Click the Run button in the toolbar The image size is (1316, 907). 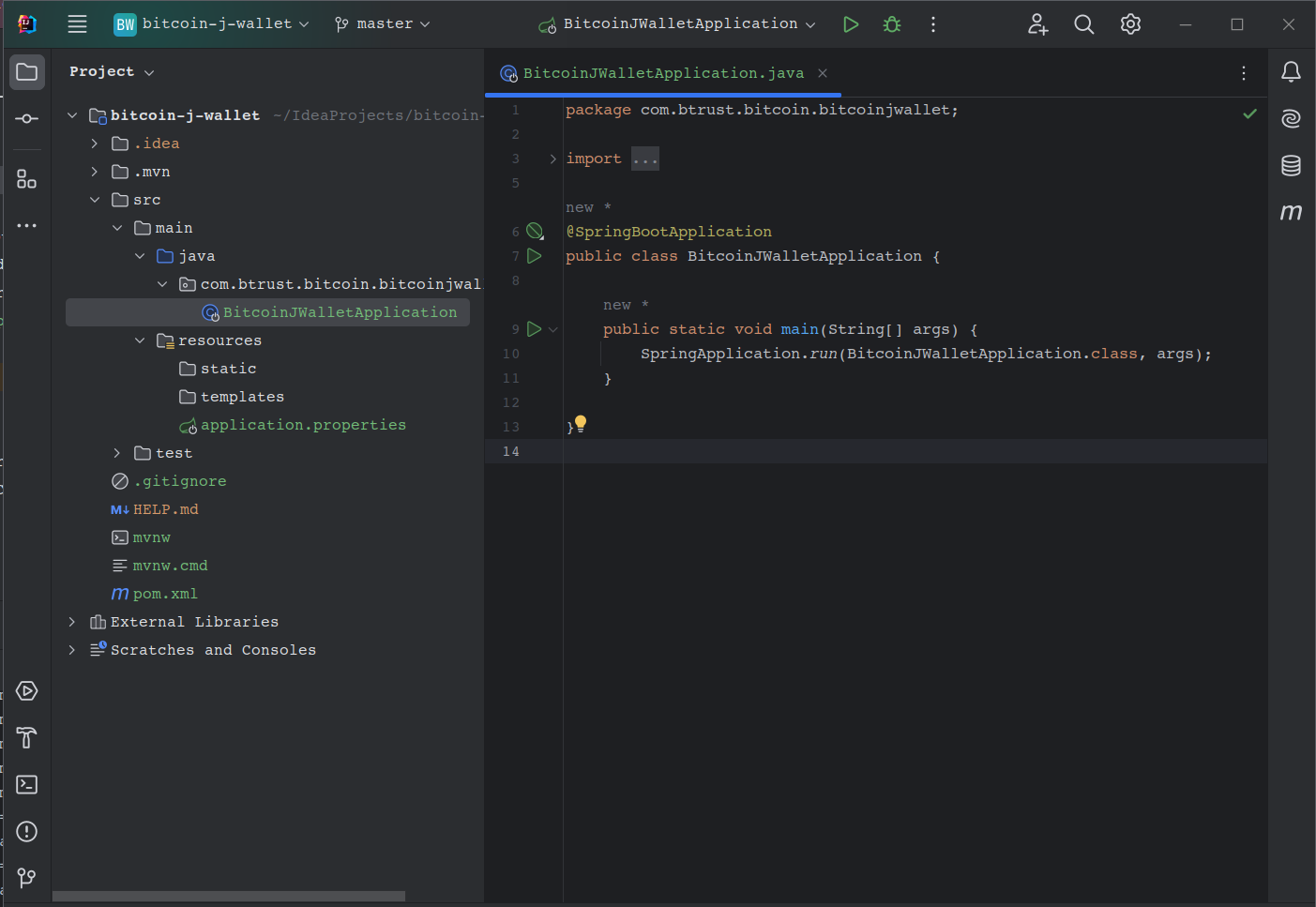tap(850, 23)
